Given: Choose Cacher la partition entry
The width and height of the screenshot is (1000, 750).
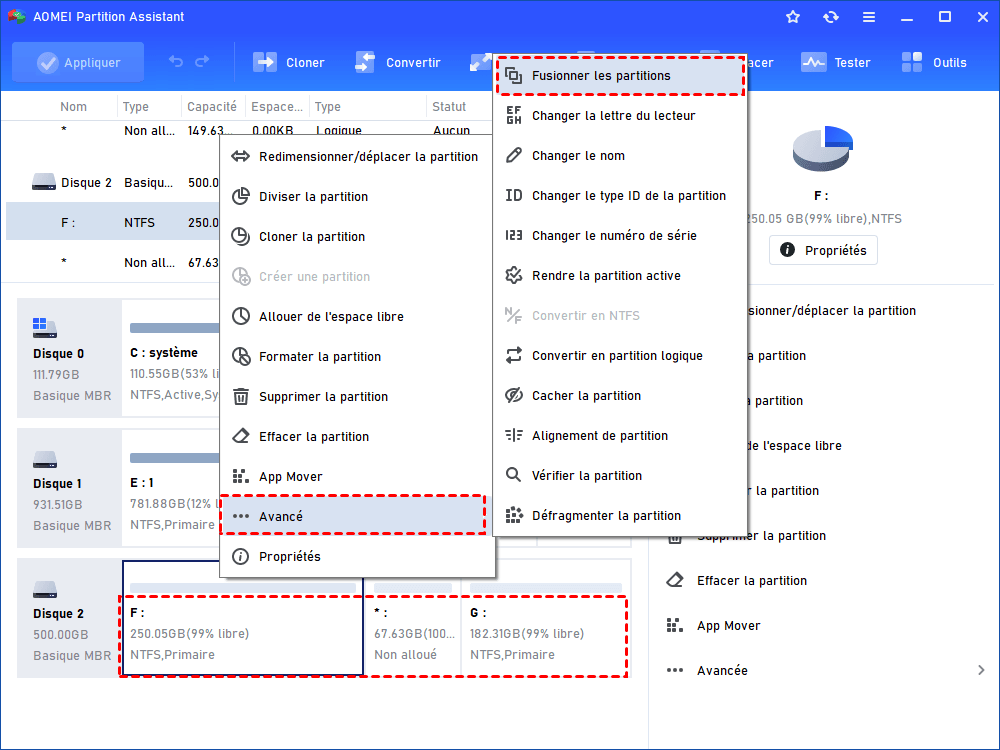Looking at the screenshot, I should (x=586, y=395).
